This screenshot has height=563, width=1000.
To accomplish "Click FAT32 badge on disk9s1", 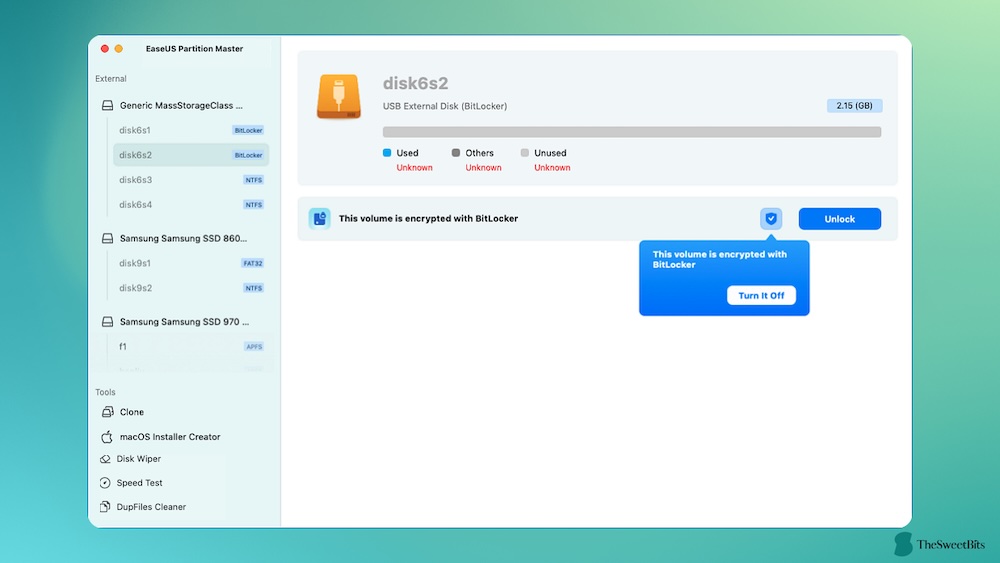I will click(x=253, y=263).
